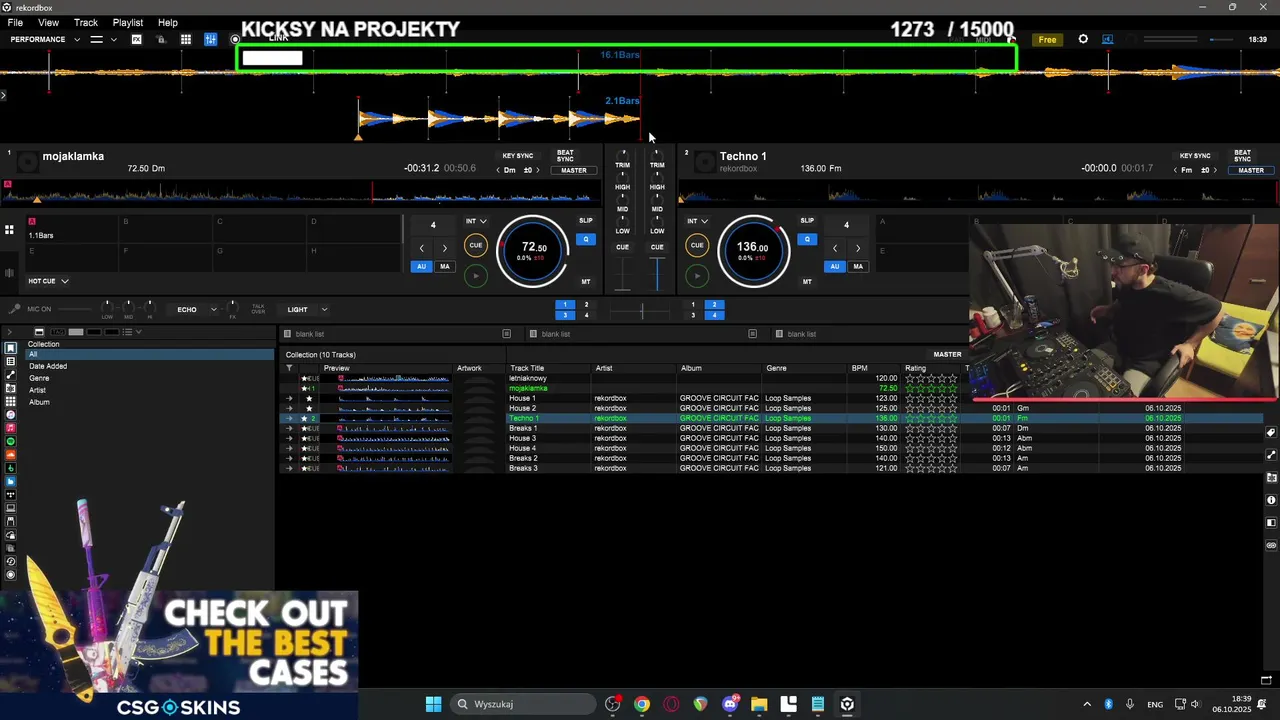Toggle deck 2 Quantize Q button
Image resolution: width=1280 pixels, height=720 pixels.
[x=807, y=239]
